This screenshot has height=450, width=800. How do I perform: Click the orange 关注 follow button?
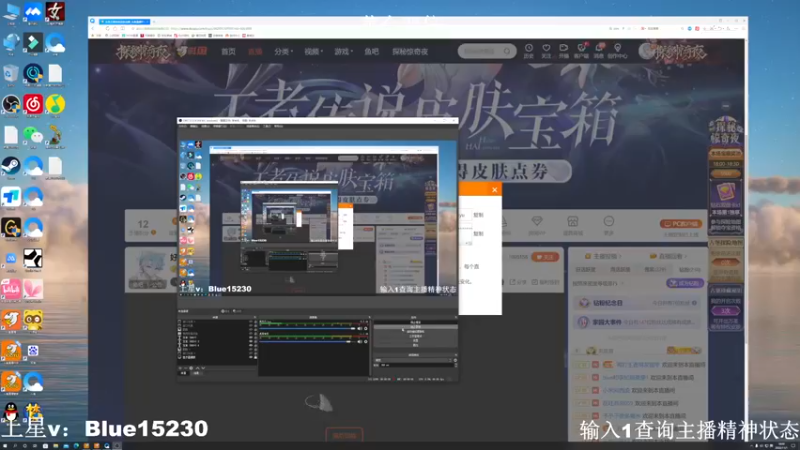pos(545,257)
